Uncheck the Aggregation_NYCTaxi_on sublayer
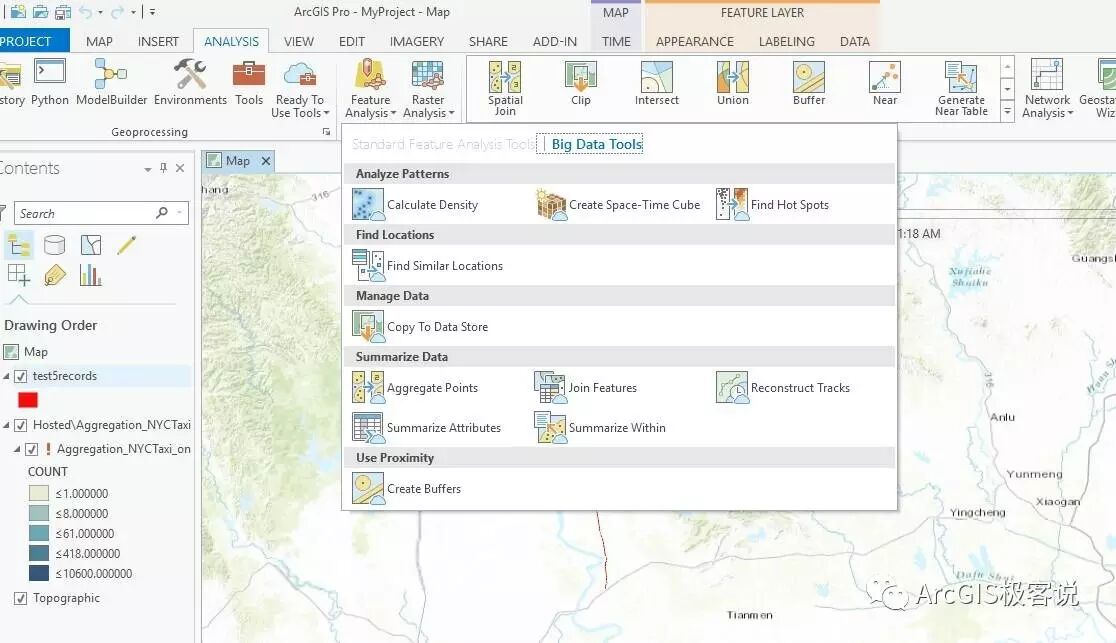 click(31, 449)
